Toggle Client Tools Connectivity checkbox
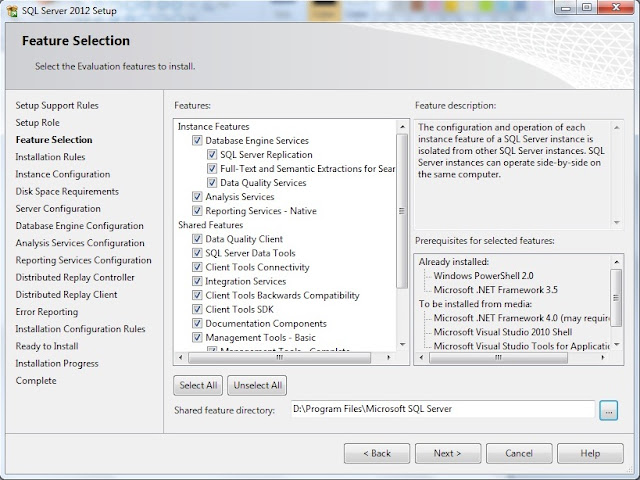 pos(197,267)
